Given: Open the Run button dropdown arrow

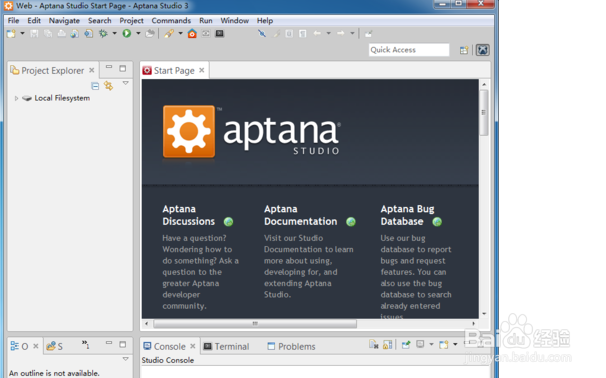Looking at the screenshot, I should (x=138, y=34).
